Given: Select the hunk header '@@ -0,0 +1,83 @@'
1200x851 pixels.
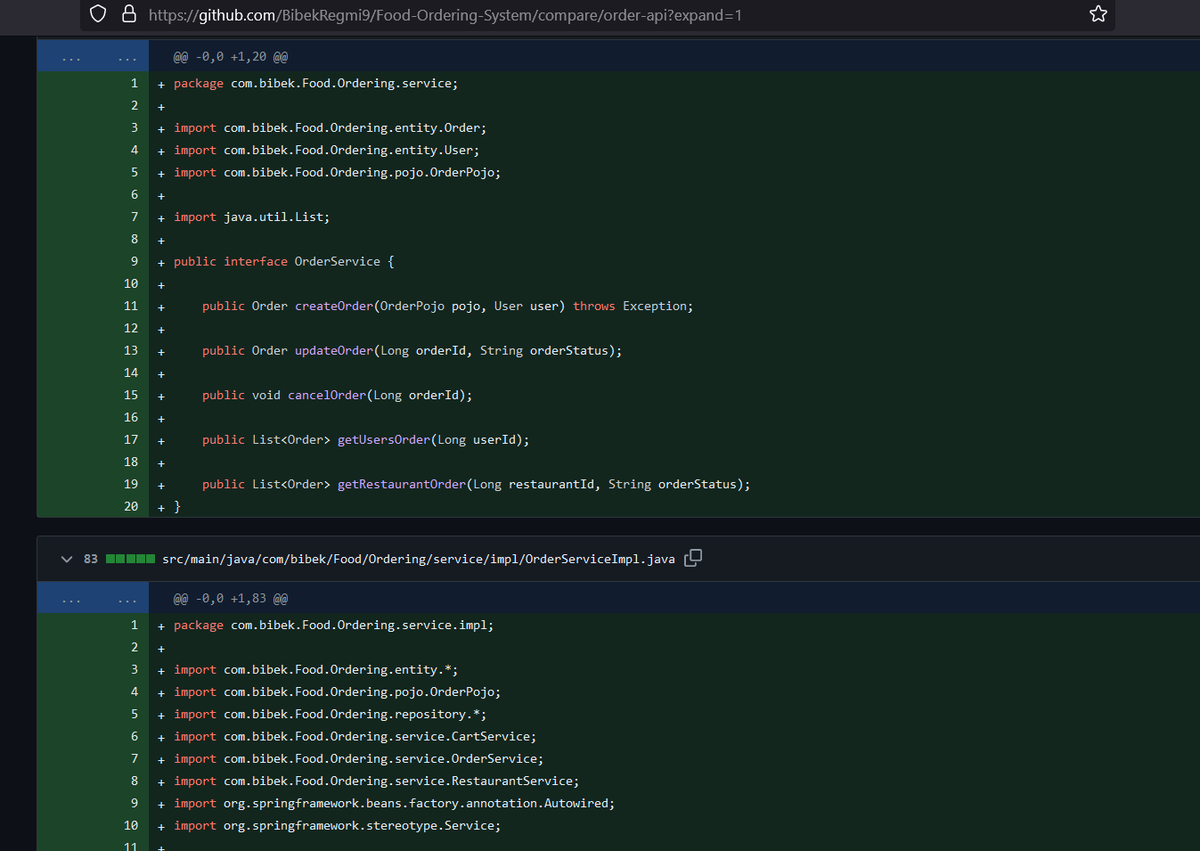Looking at the screenshot, I should coord(231,599).
